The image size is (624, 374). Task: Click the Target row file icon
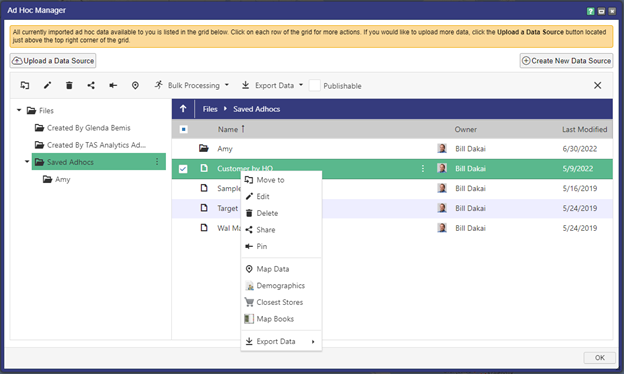(204, 208)
